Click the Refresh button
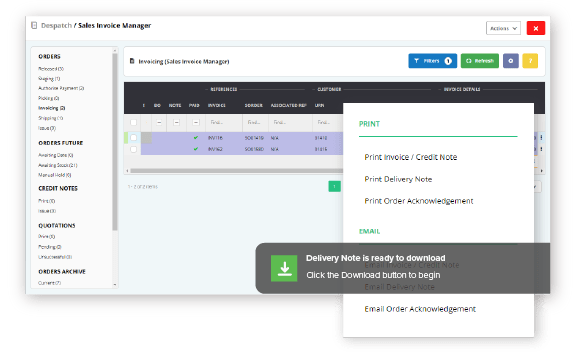The width and height of the screenshot is (580, 360). [480, 61]
